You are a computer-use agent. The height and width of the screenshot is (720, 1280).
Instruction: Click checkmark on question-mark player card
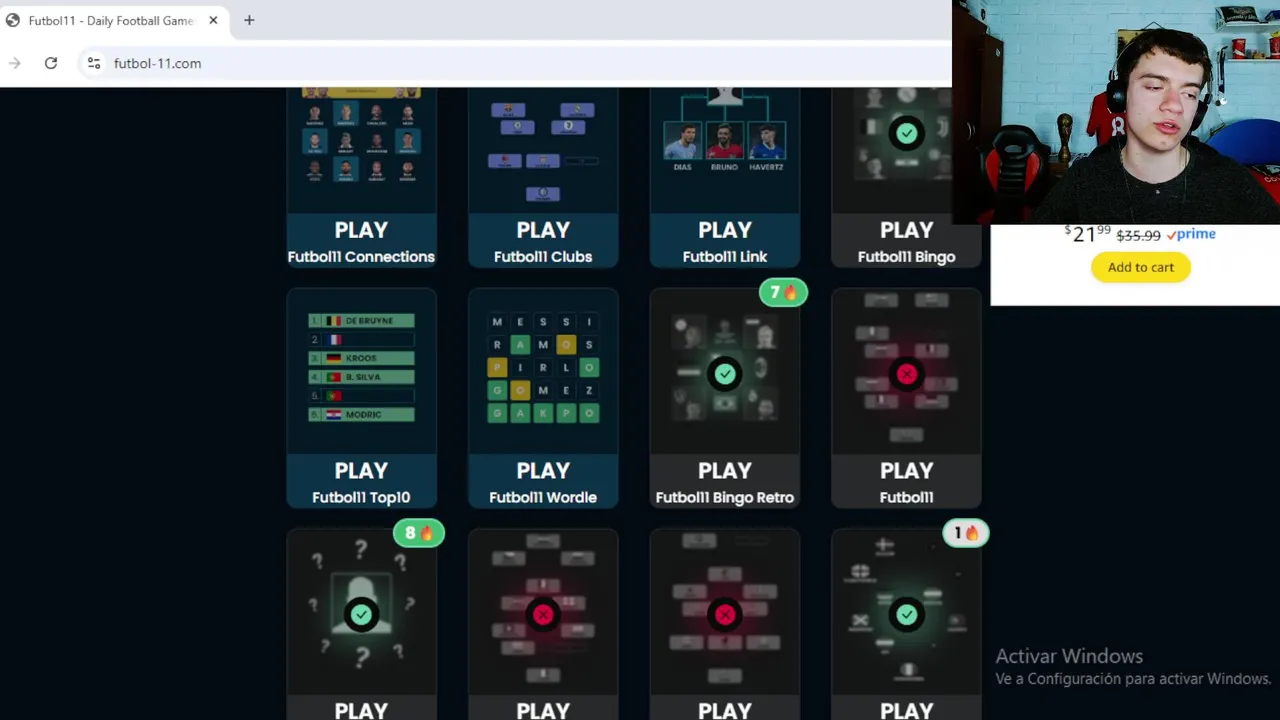[x=361, y=614]
